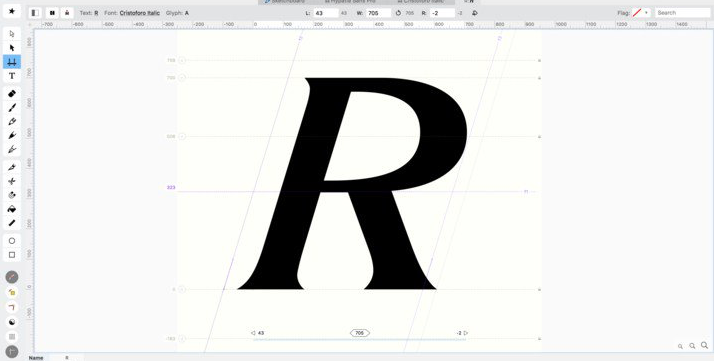714x361 pixels.
Task: Select the Knife tool
Action: point(12,168)
